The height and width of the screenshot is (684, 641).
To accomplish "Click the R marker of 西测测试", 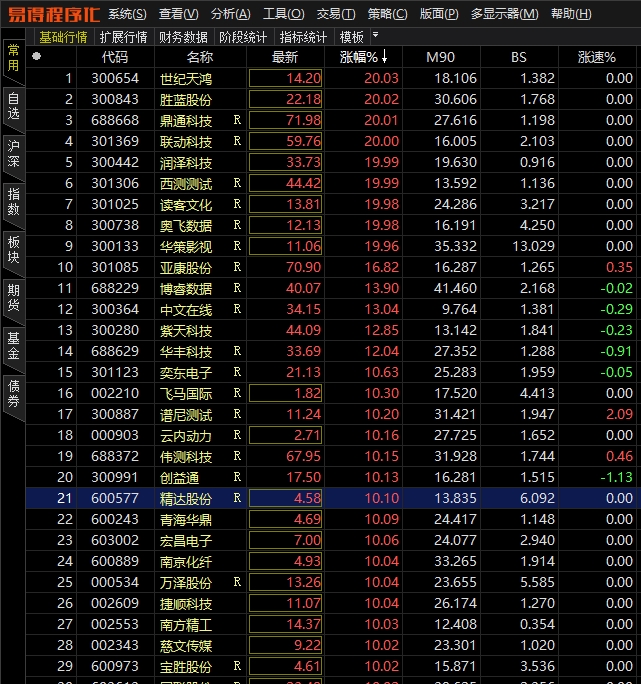I will [237, 183].
